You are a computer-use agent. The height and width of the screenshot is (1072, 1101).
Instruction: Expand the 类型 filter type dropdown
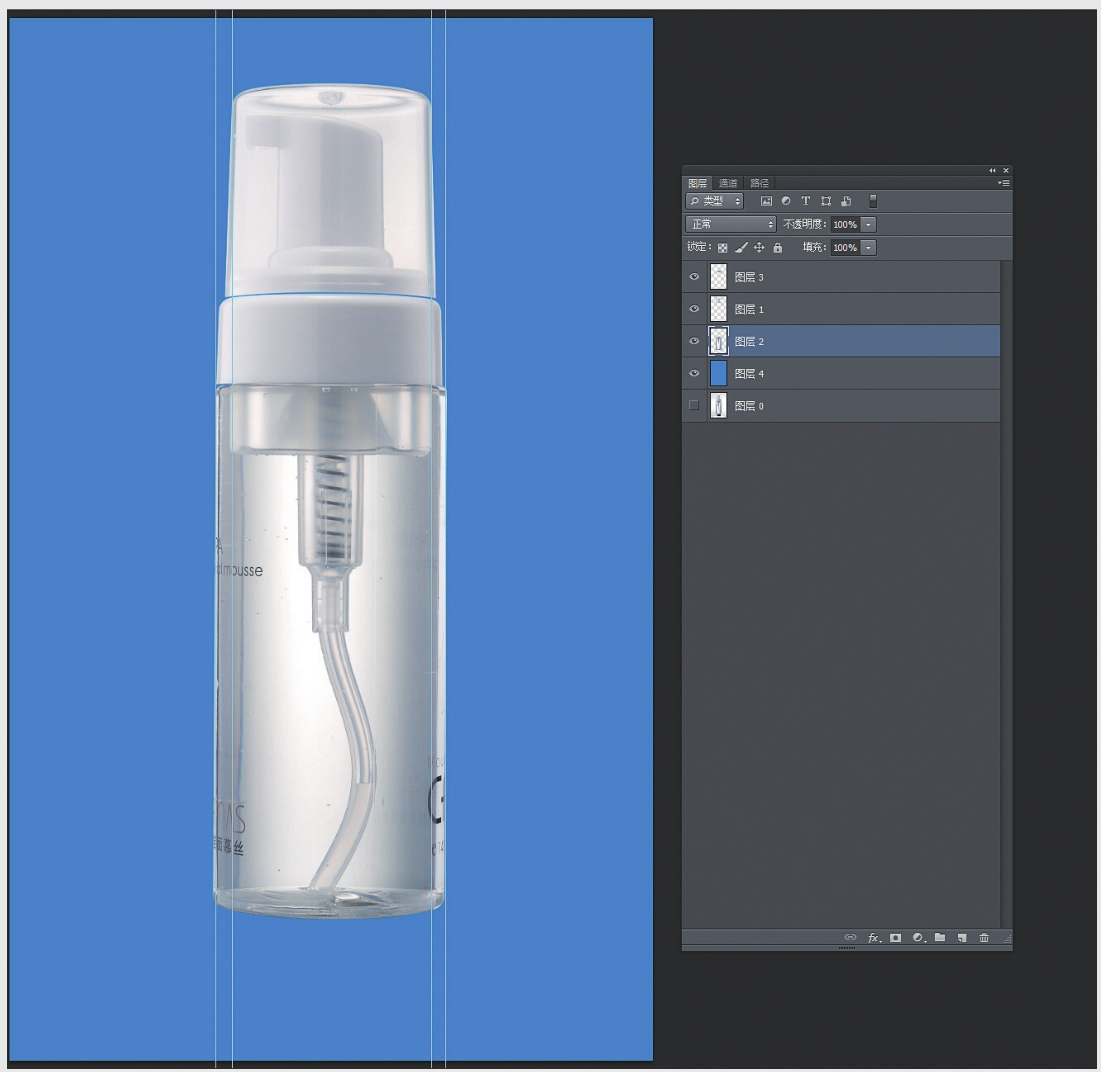pyautogui.click(x=714, y=201)
